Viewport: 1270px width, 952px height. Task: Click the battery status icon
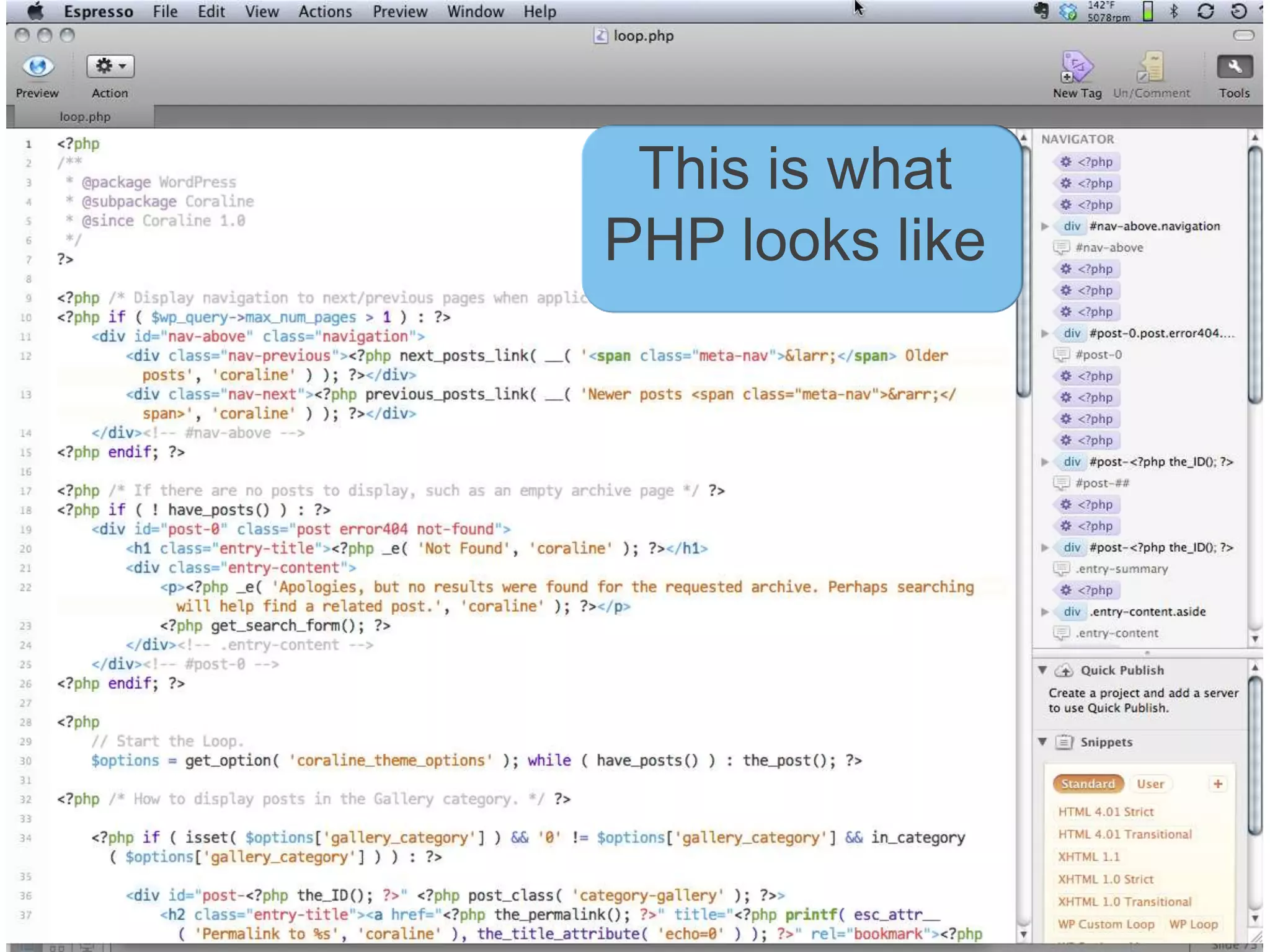(1148, 11)
